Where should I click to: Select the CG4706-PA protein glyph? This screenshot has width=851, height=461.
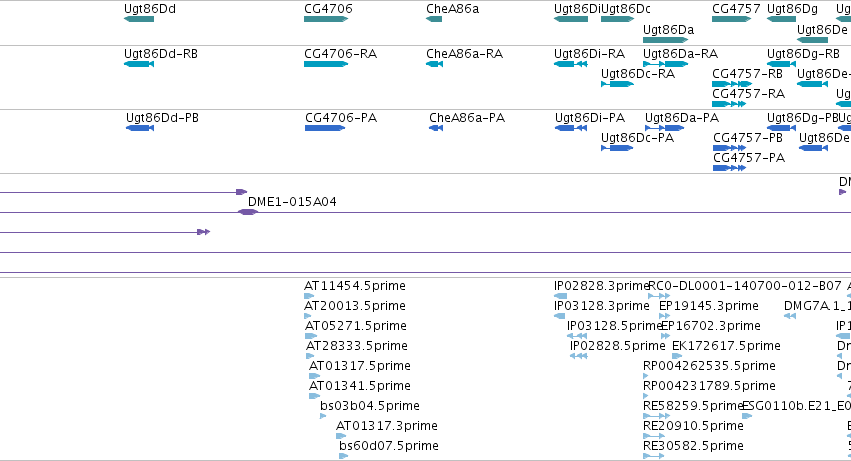point(325,128)
